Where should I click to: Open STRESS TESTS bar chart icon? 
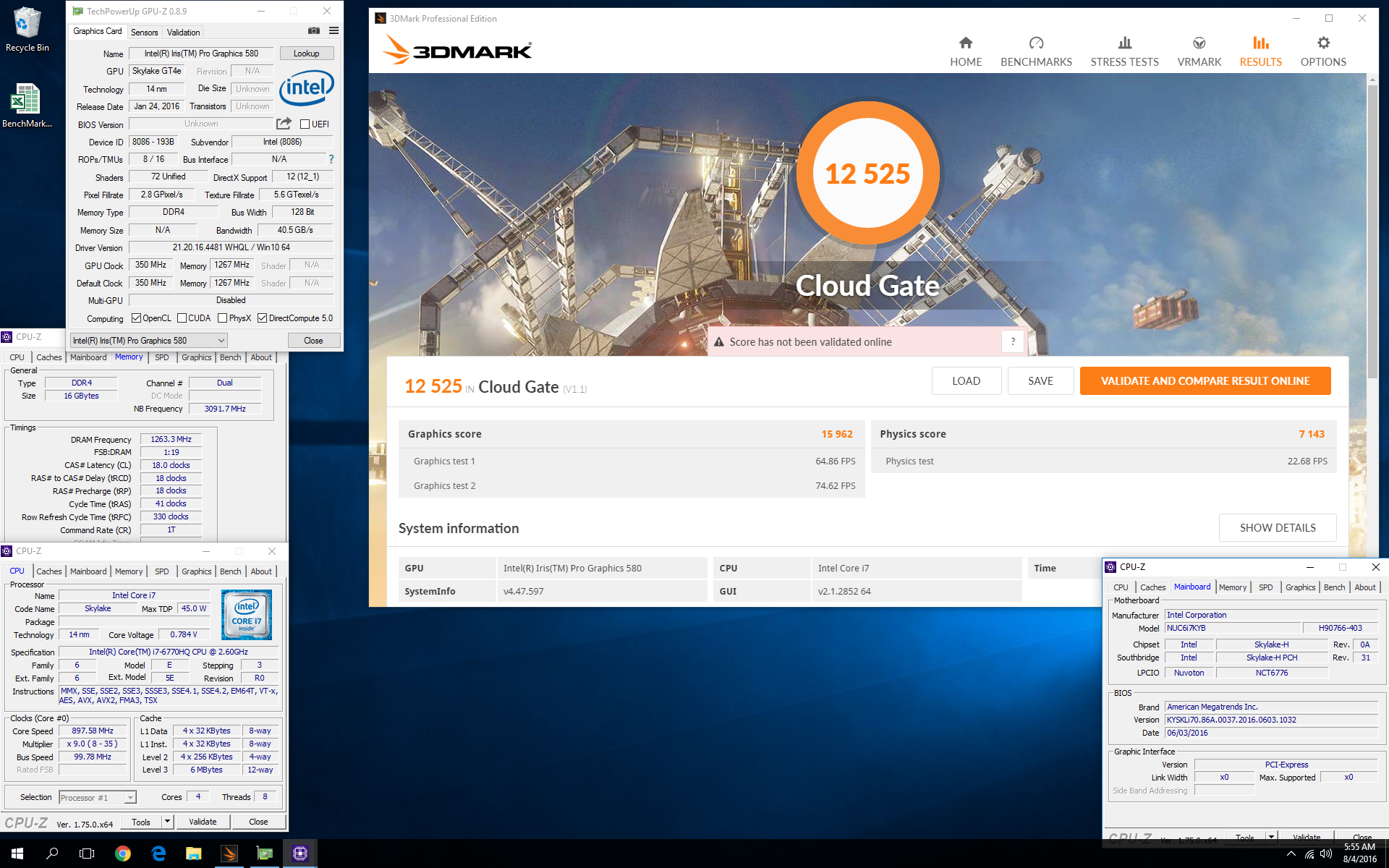[x=1124, y=43]
